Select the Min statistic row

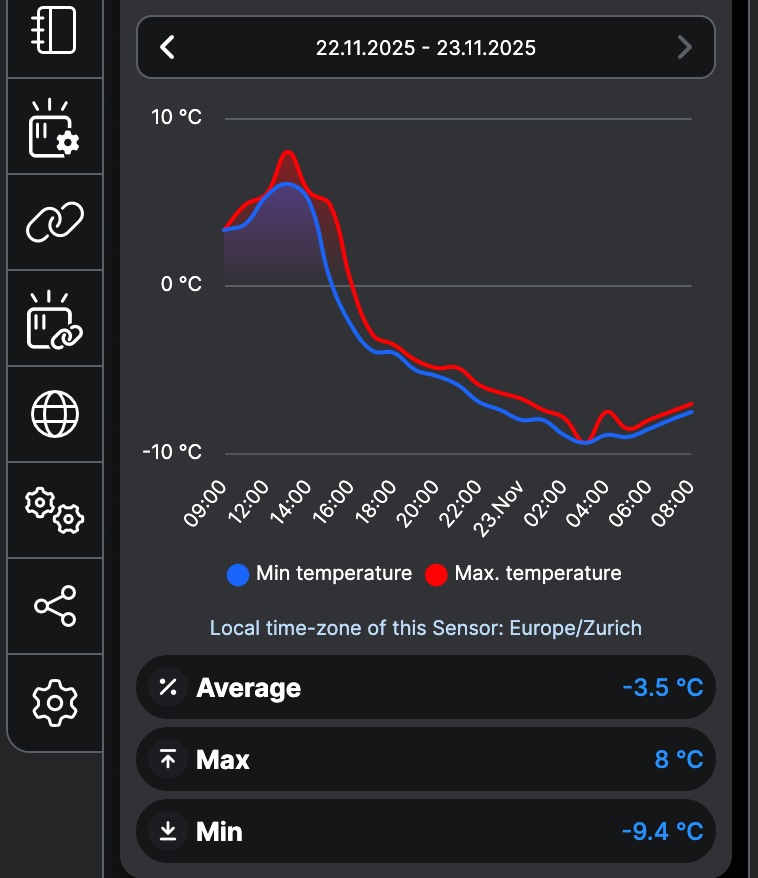pos(426,831)
